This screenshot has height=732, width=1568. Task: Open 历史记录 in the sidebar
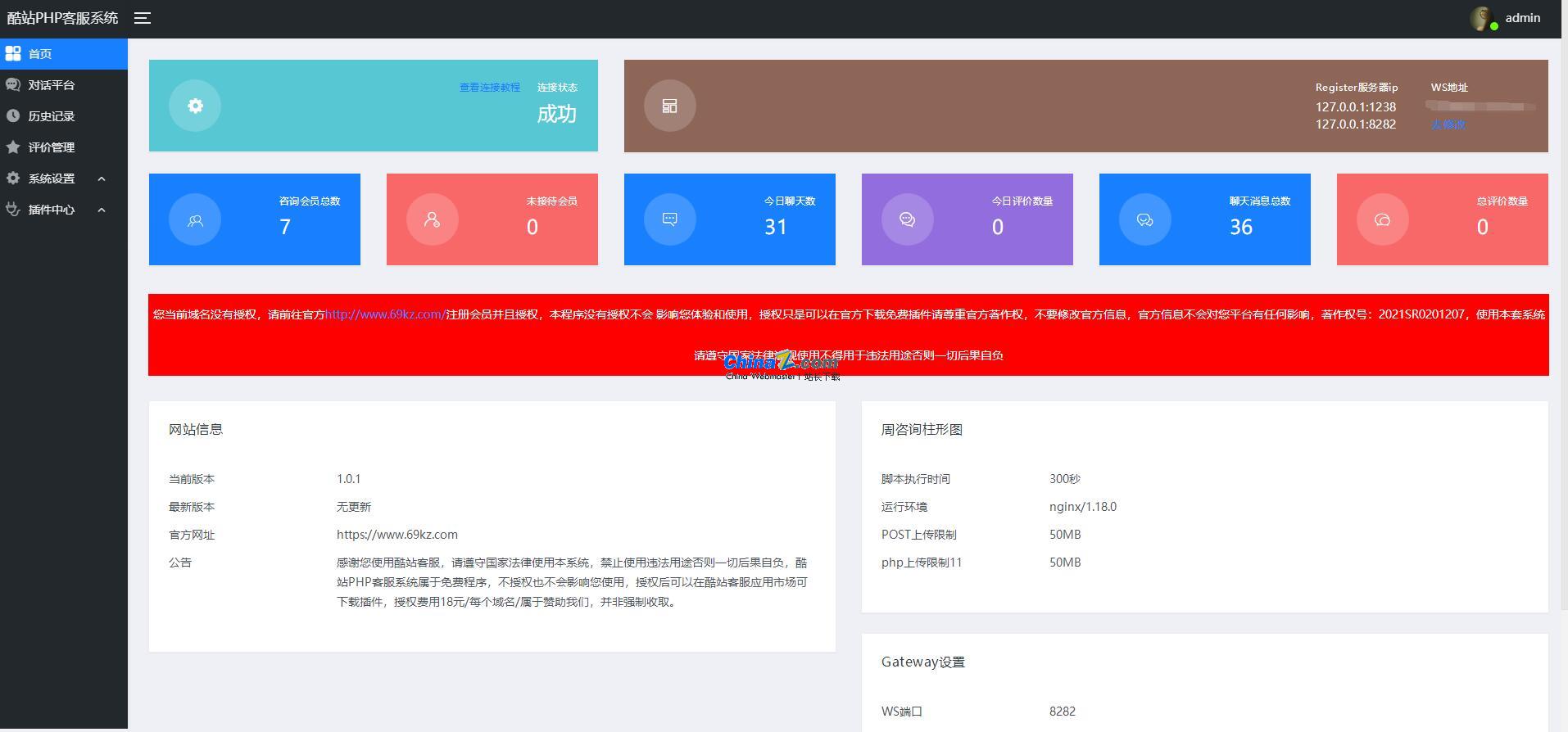51,116
